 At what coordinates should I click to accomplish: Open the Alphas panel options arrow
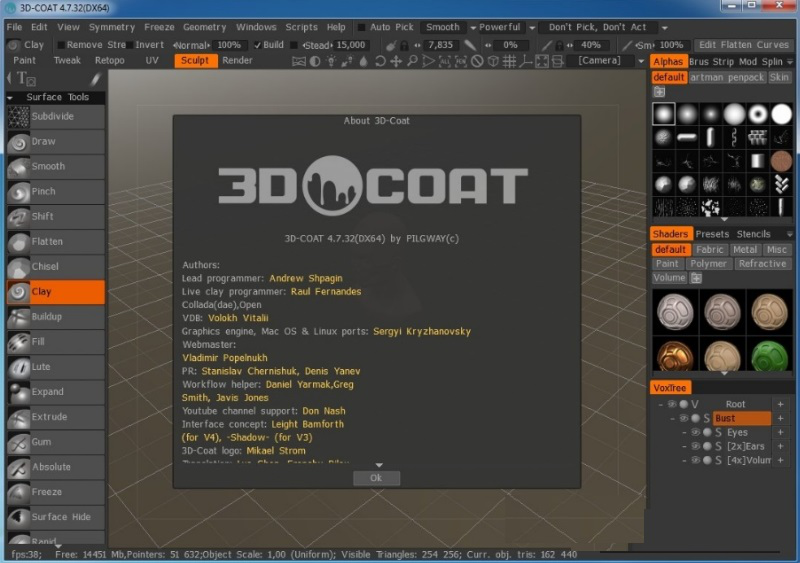pyautogui.click(x=790, y=62)
